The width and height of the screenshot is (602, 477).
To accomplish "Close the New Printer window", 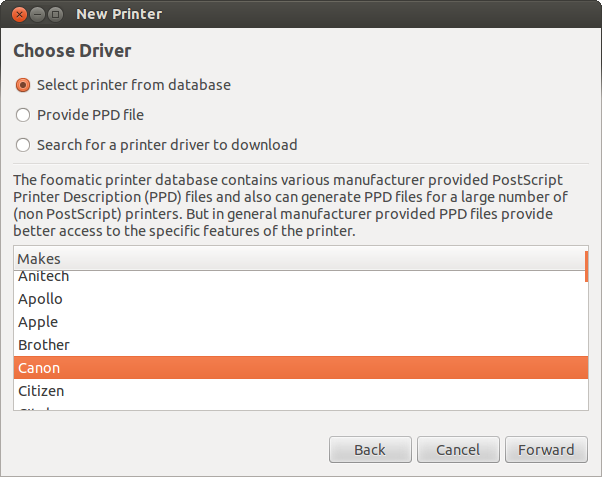I will (x=17, y=15).
